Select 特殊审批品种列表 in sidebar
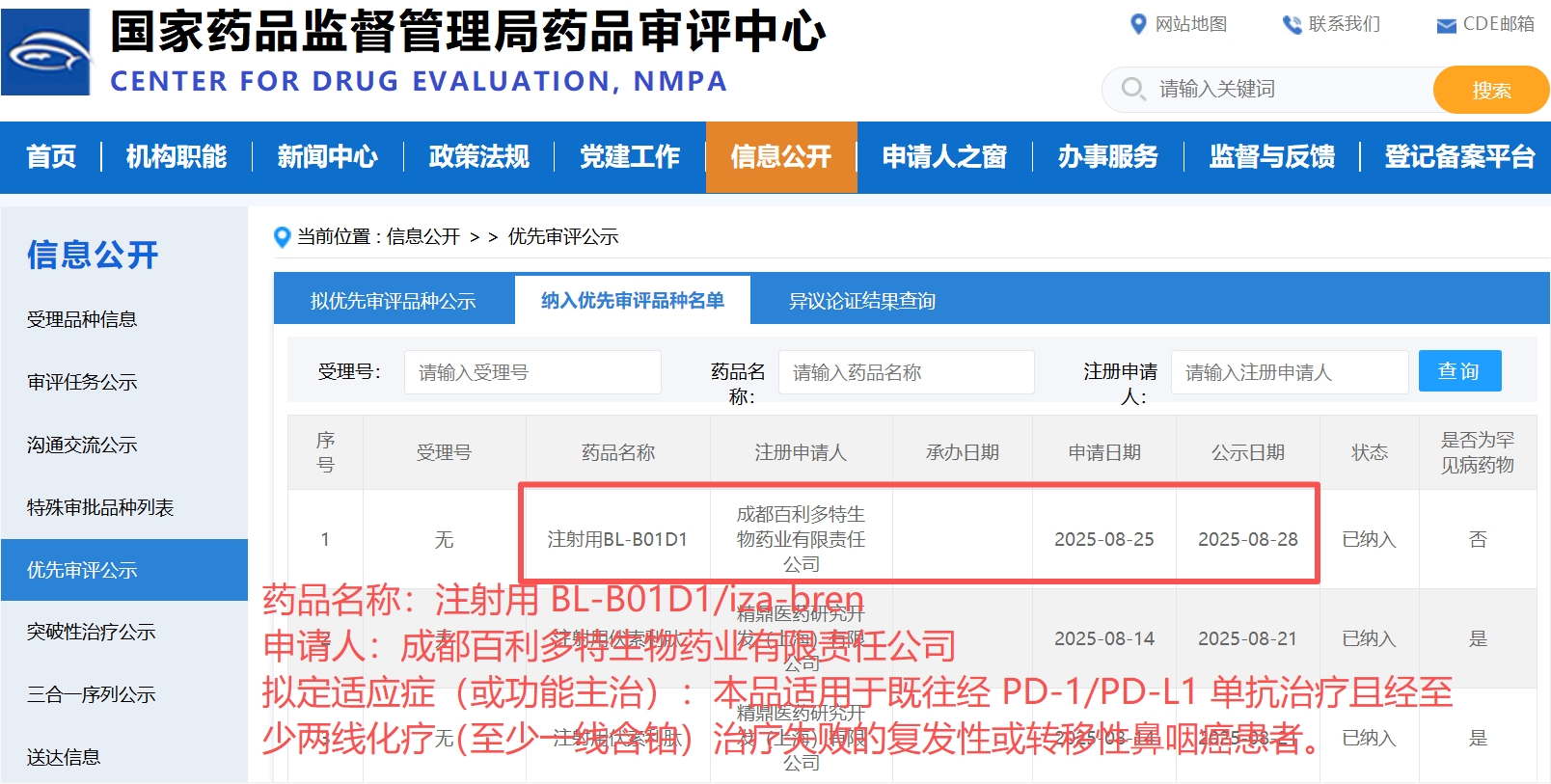 (100, 507)
